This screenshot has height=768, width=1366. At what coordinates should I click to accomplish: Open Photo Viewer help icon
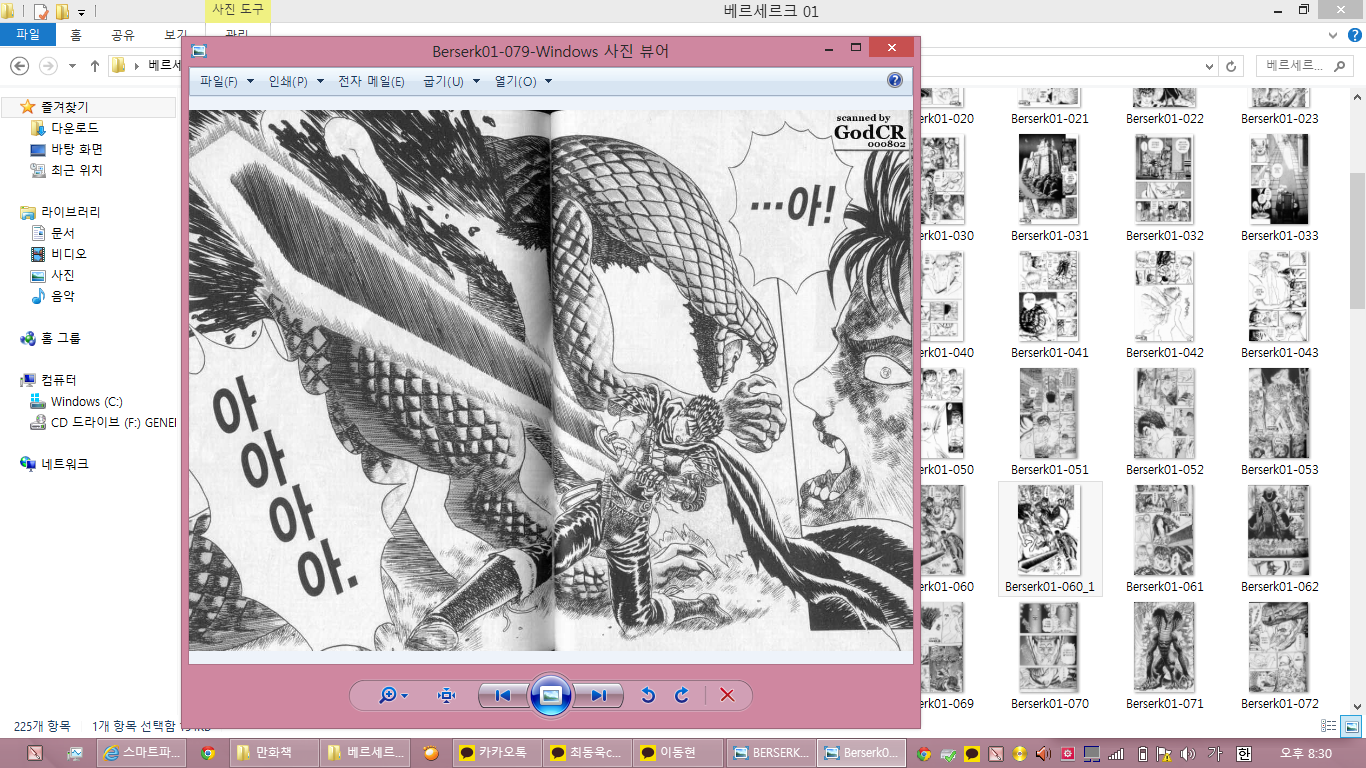894,81
